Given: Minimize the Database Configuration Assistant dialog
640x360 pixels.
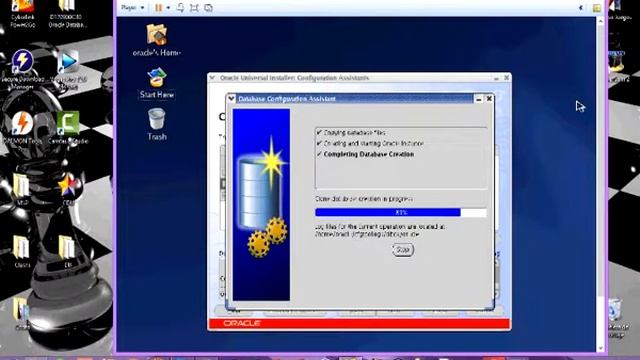Looking at the screenshot, I should tap(479, 98).
